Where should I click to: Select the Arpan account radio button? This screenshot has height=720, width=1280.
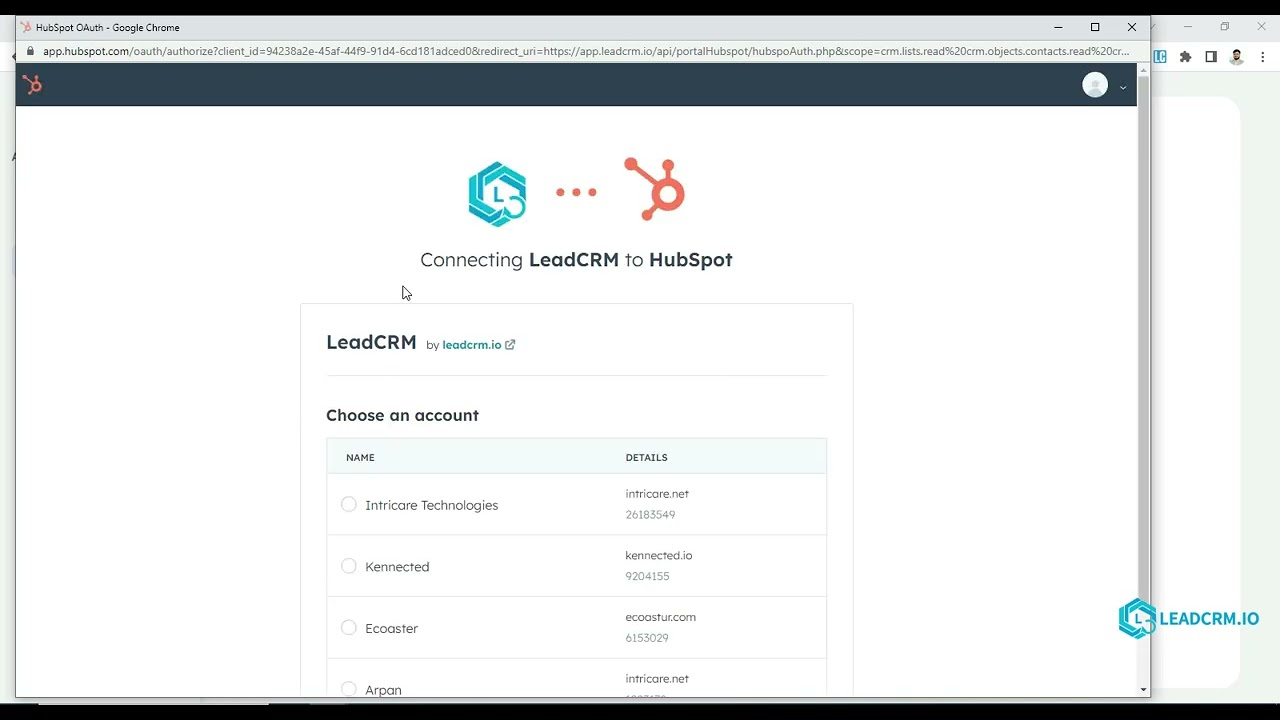coord(349,689)
